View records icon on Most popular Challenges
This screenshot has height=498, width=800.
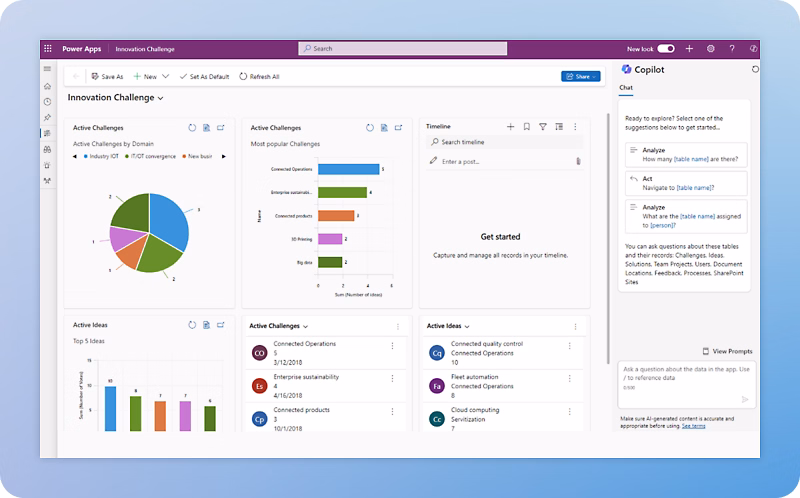coord(384,128)
